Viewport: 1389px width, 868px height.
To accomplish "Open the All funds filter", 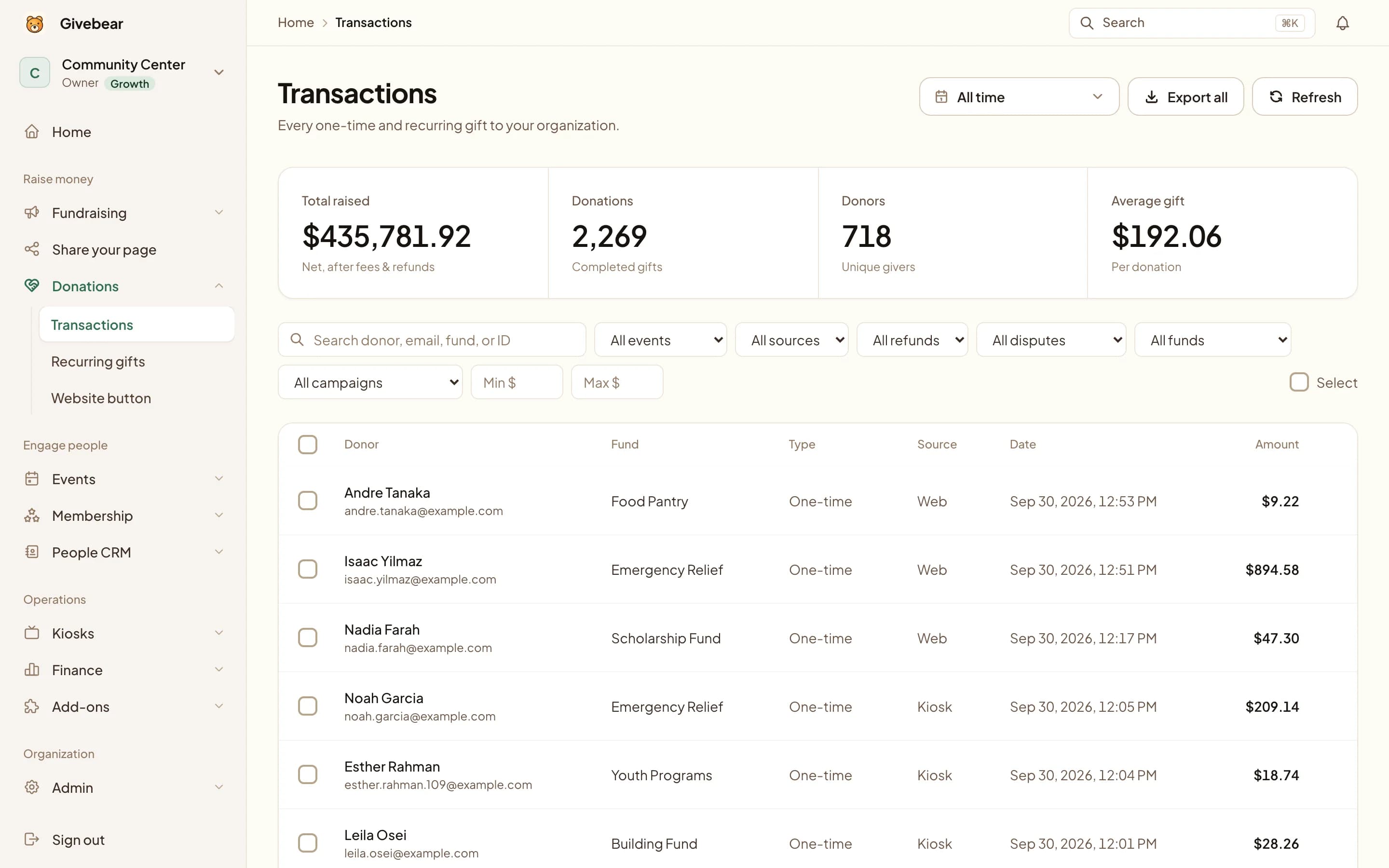I will coord(1213,340).
